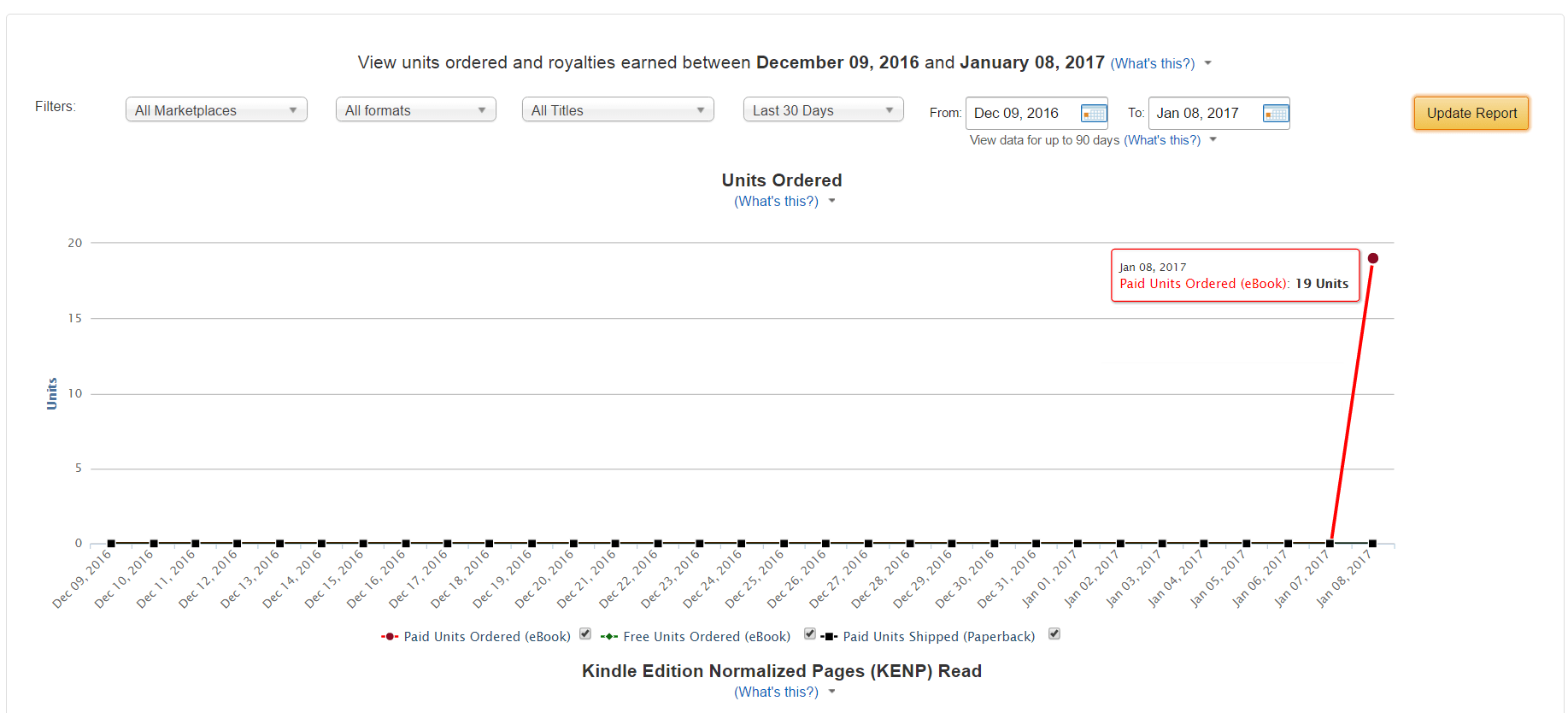Click the Paid Units Ordered legend marker

(390, 637)
